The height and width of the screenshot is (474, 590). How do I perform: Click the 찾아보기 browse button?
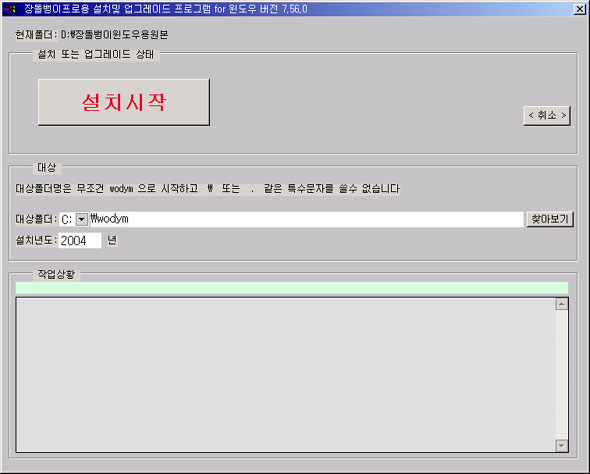click(x=549, y=219)
